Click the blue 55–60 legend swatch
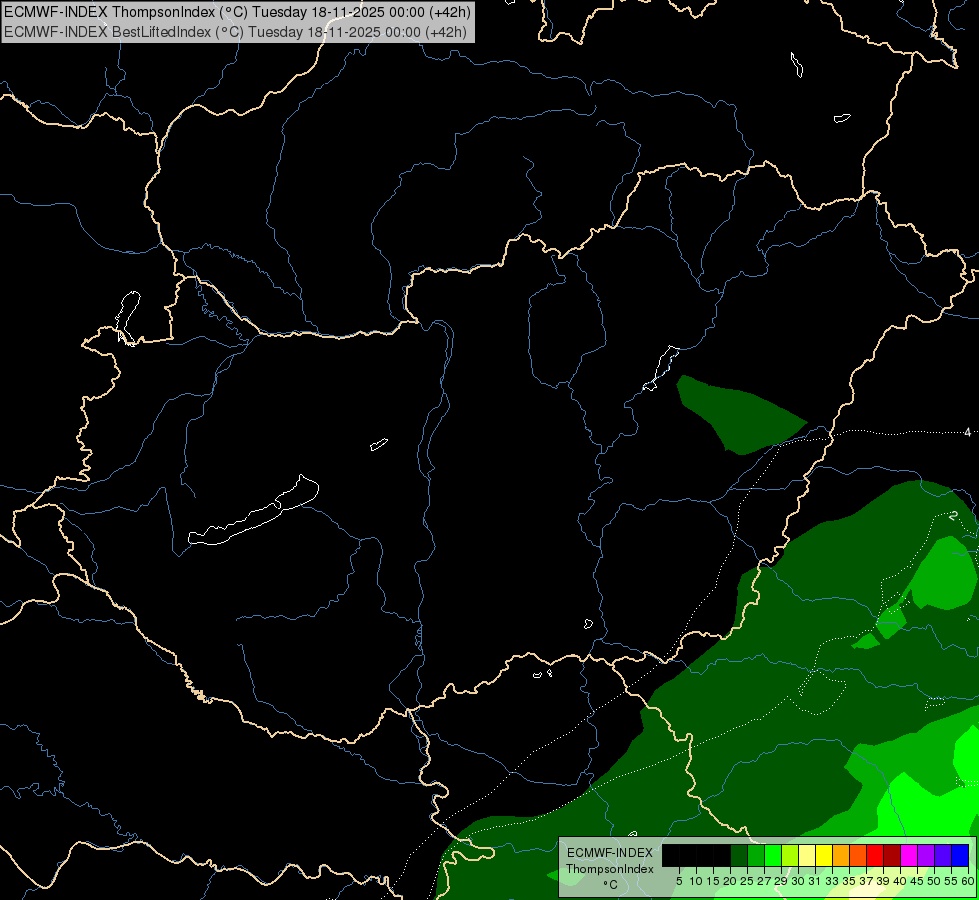The image size is (979, 900). coord(960,855)
